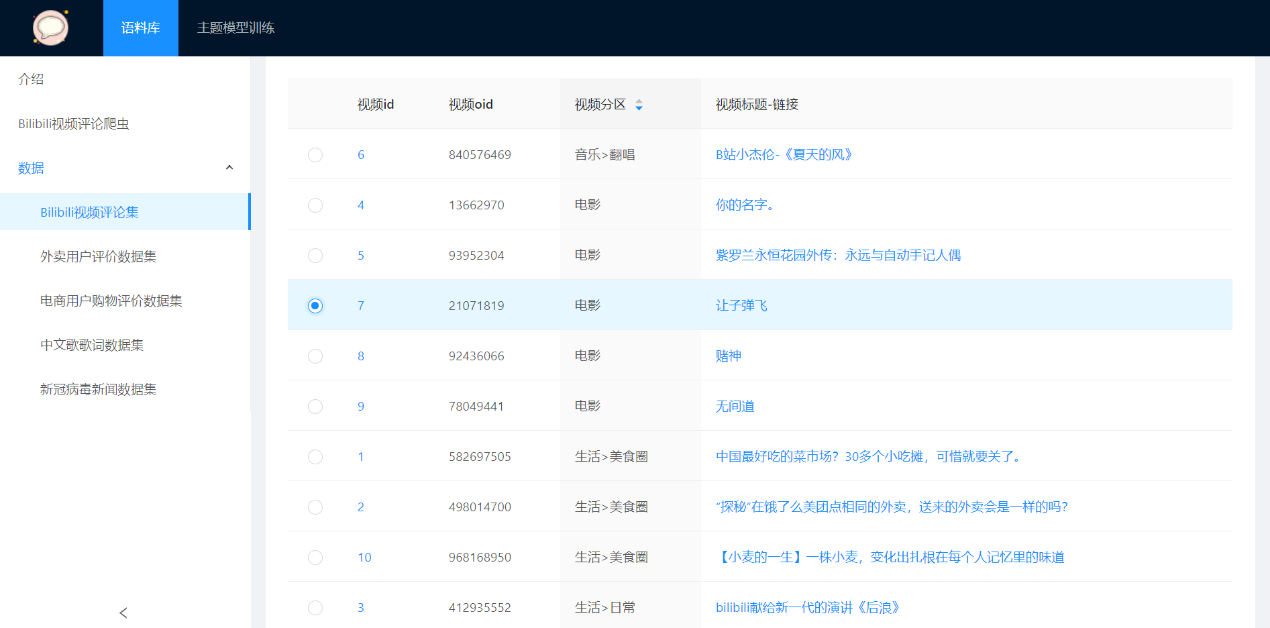Viewport: 1270px width, 628px height.
Task: Click the 视频标题-链接 column header
Action: coord(757,105)
